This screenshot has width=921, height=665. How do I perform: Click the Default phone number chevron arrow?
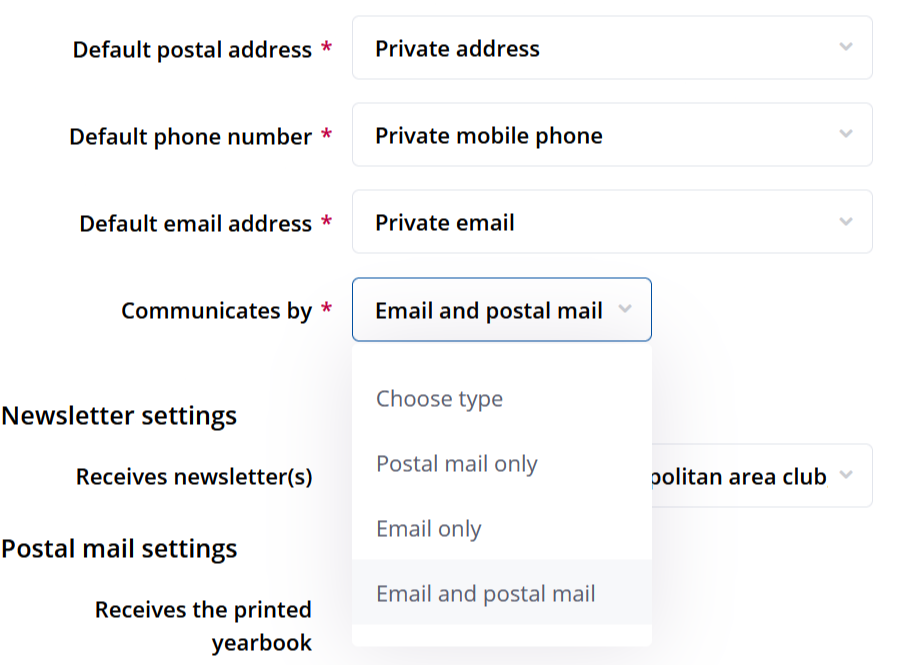pyautogui.click(x=846, y=135)
